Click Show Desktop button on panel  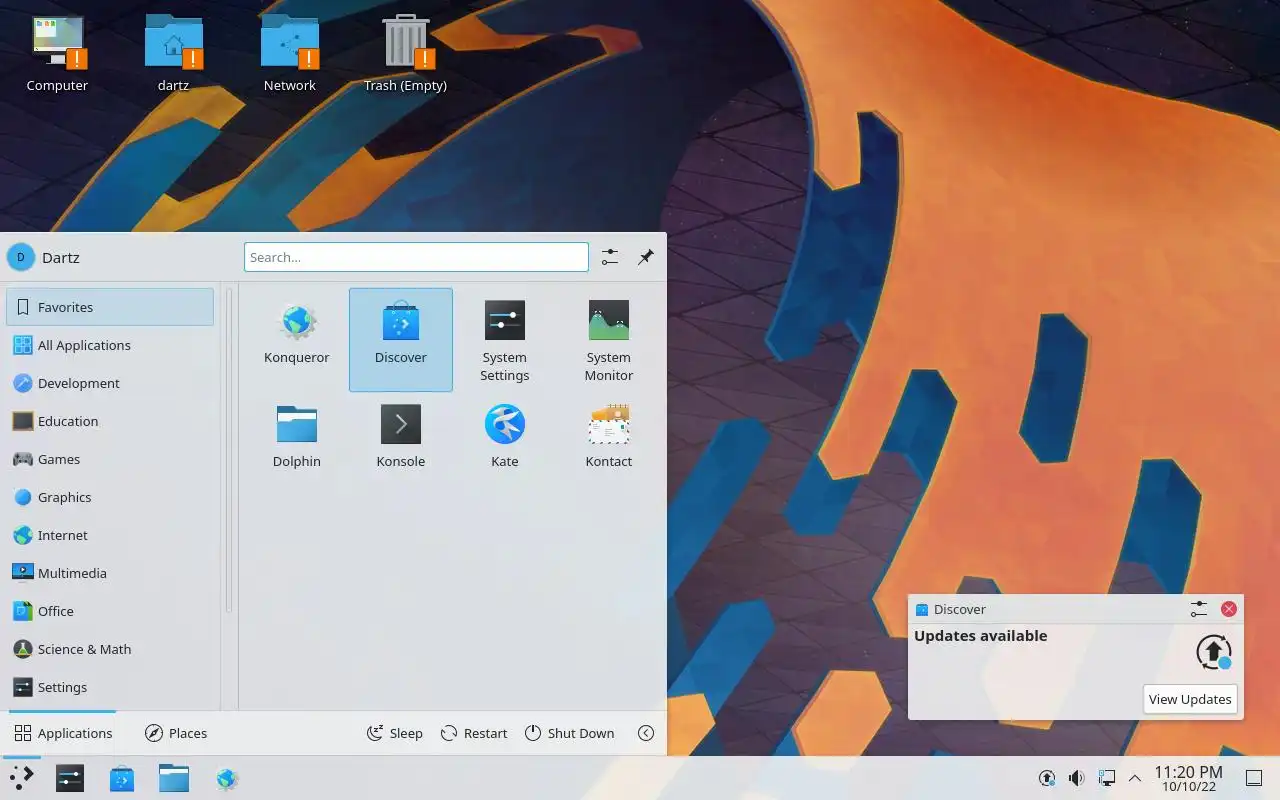[x=1253, y=778]
